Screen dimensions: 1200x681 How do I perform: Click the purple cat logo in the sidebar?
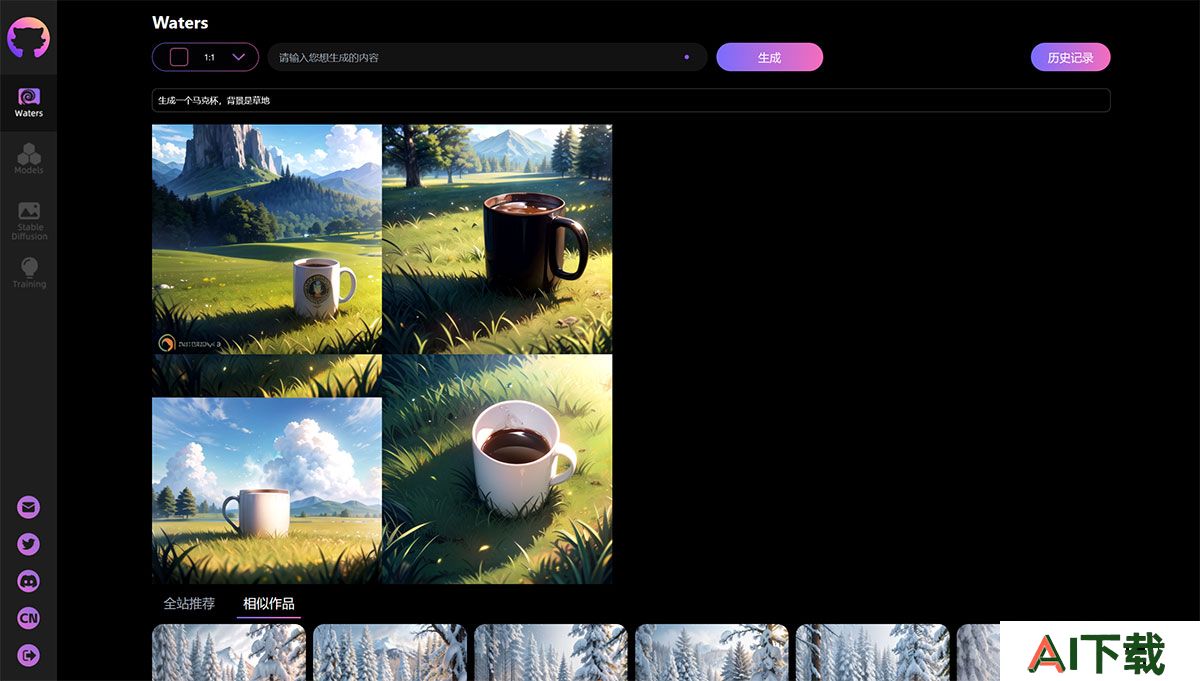[28, 38]
